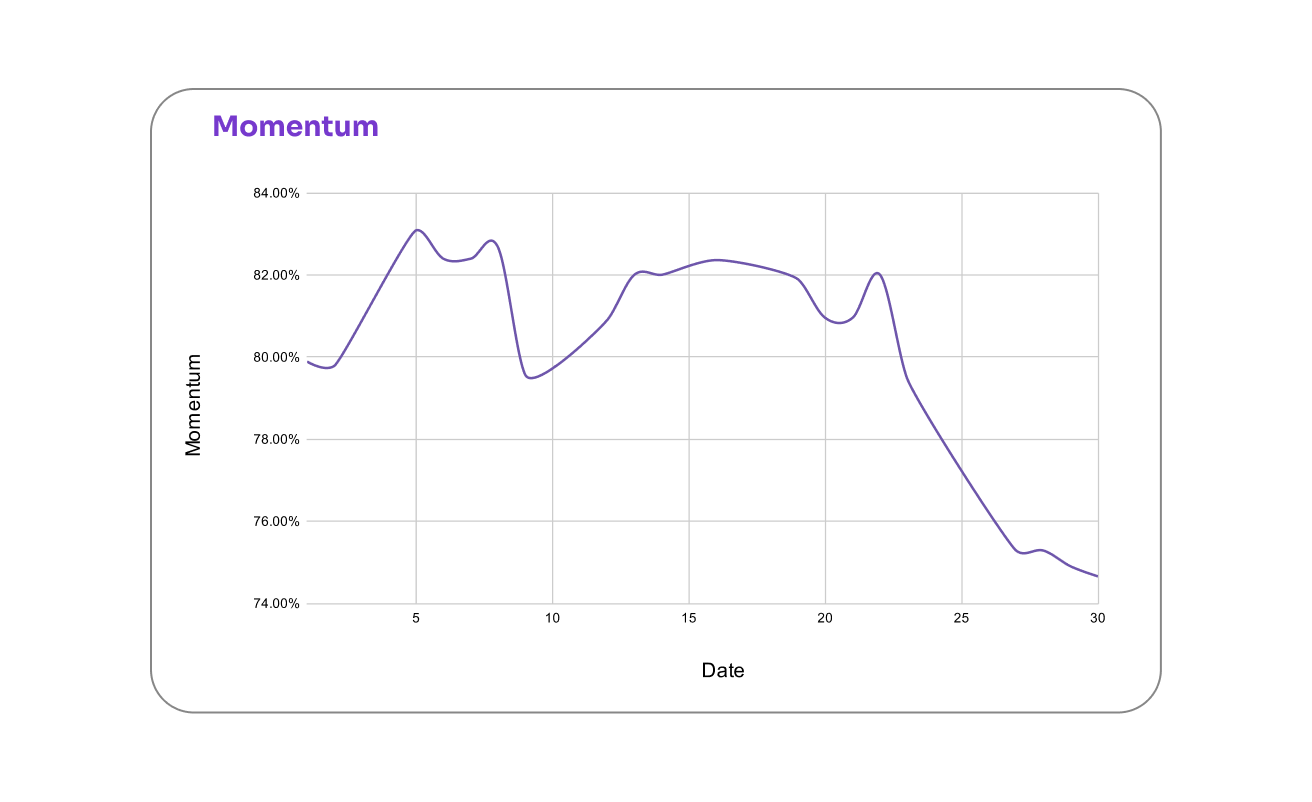Select the x-axis tick label 25
Viewport: 1312px width, 802px height.
[x=962, y=619]
